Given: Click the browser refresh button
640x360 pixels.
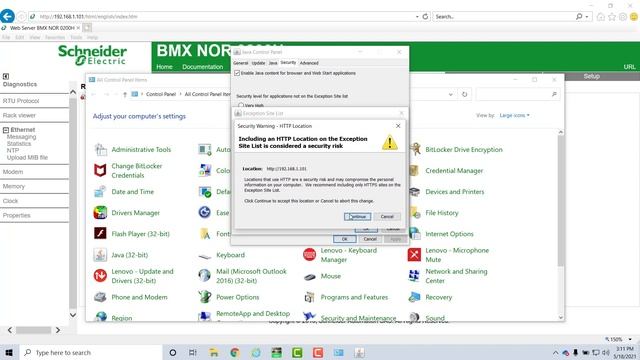Looking at the screenshot, I should (x=425, y=16).
